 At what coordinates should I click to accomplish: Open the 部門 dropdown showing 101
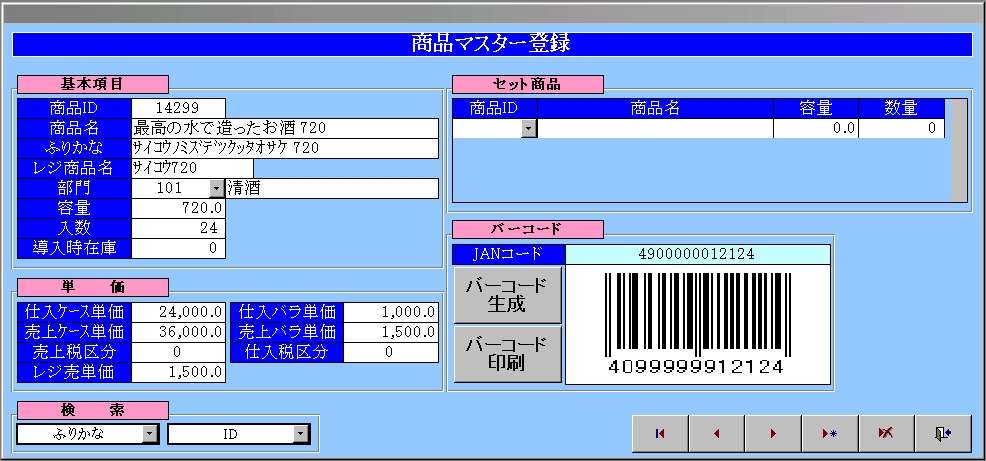point(216,188)
